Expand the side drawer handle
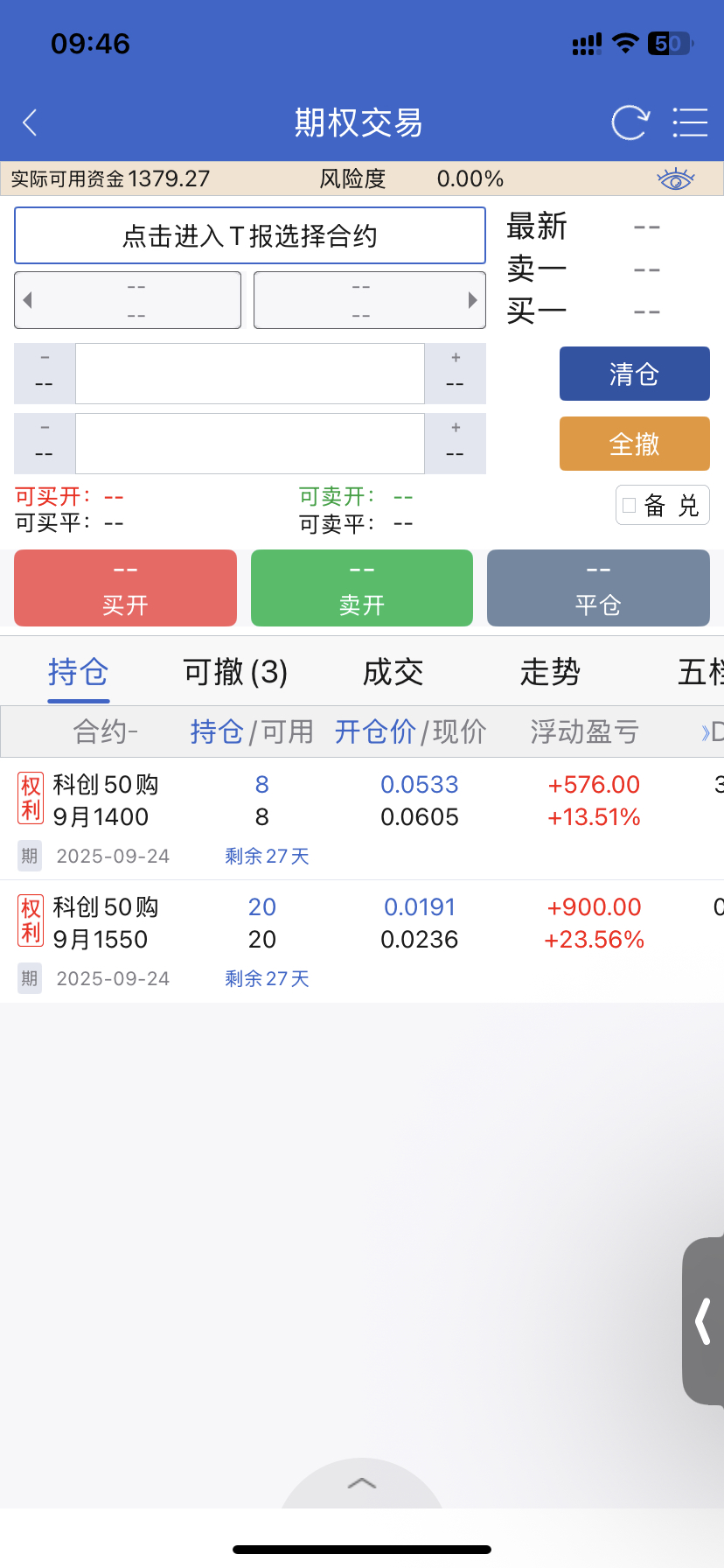724x1568 pixels. pos(704,1321)
